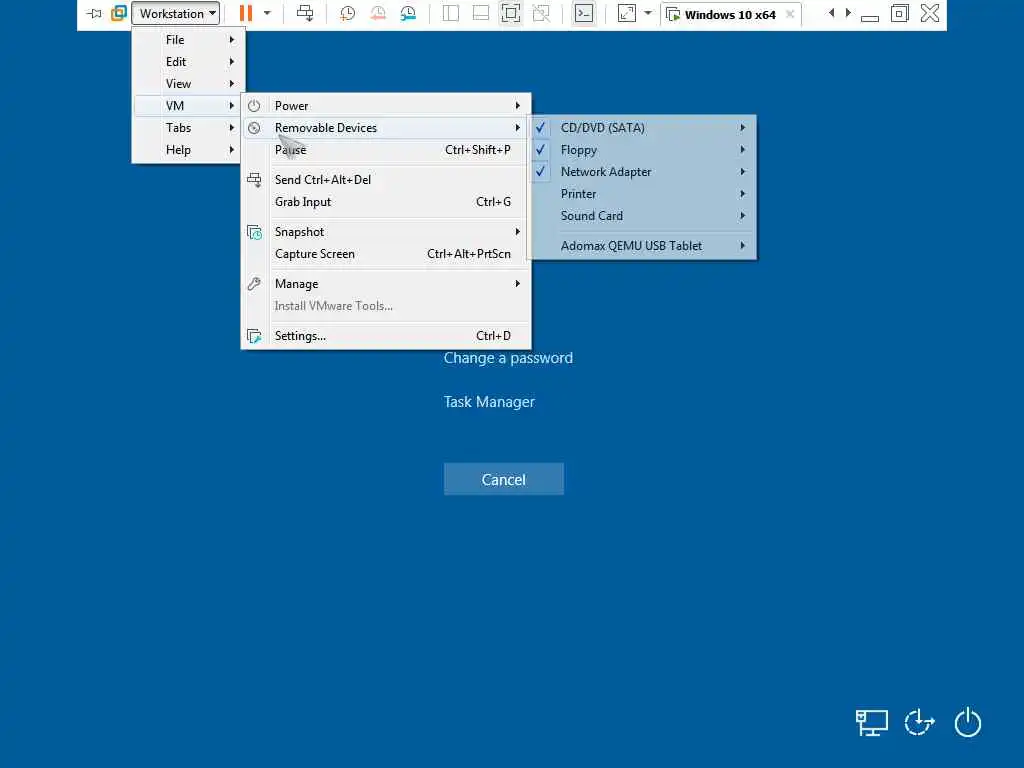
Task: Toggle the Floppy device checkmark
Action: 541,150
